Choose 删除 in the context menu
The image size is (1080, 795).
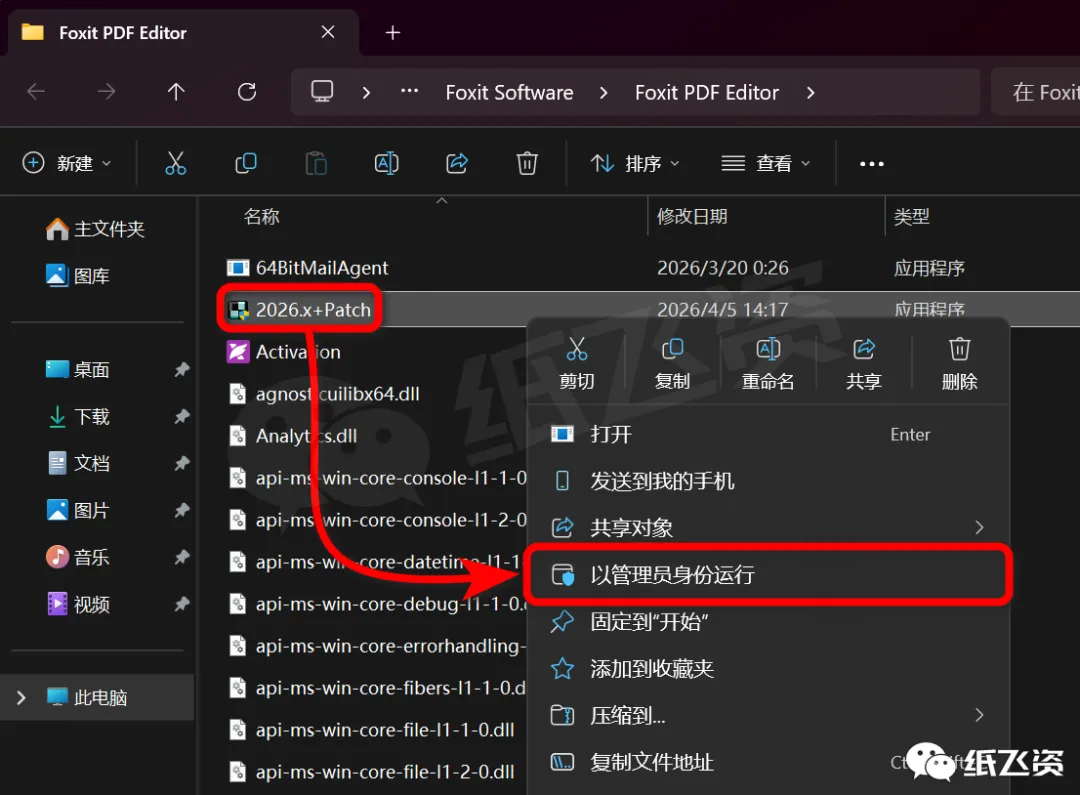(x=959, y=363)
